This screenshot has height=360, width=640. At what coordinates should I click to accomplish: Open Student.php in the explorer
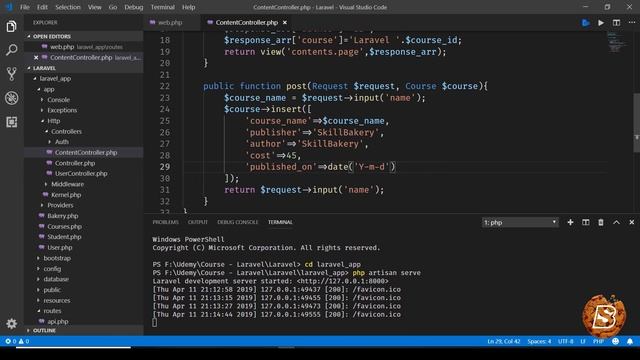64,237
